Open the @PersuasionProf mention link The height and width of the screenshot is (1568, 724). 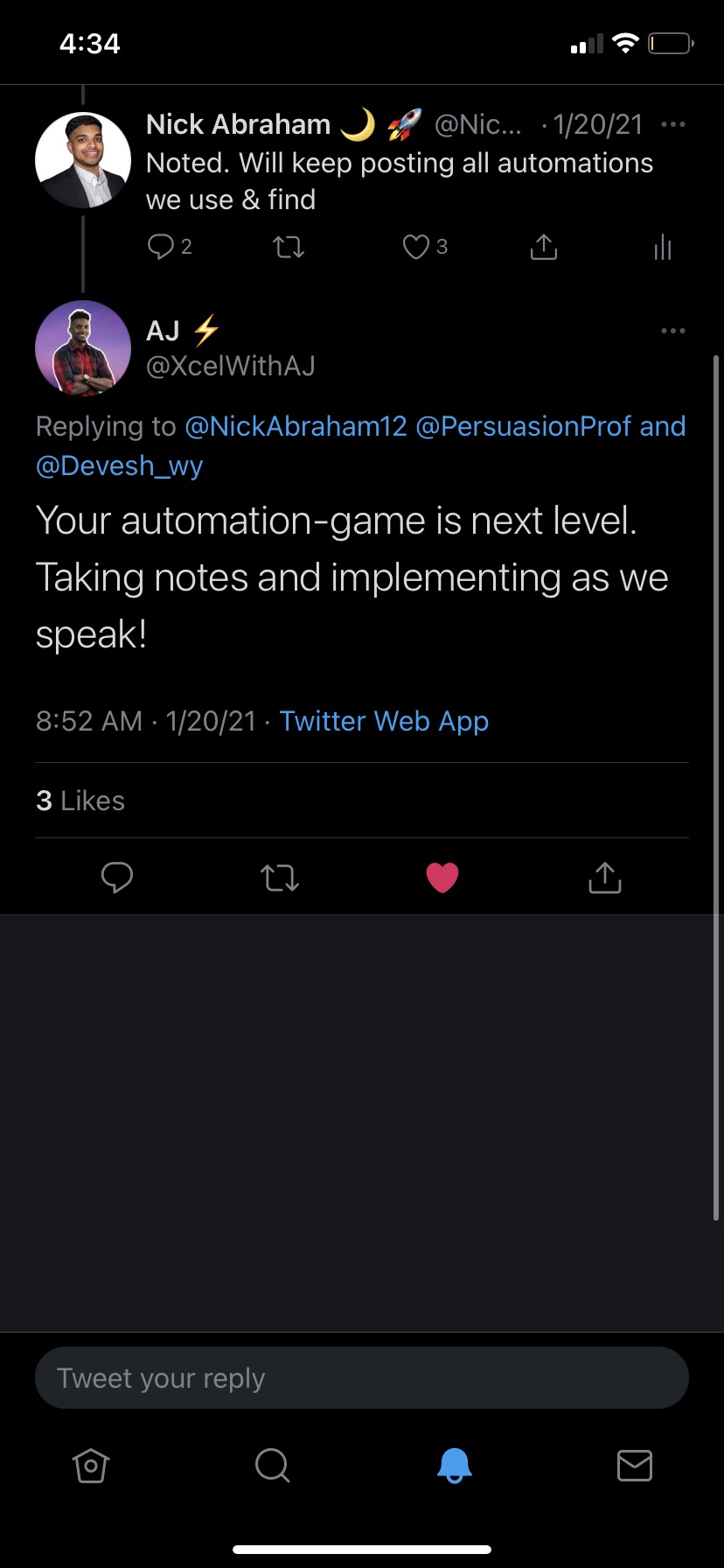(x=524, y=427)
